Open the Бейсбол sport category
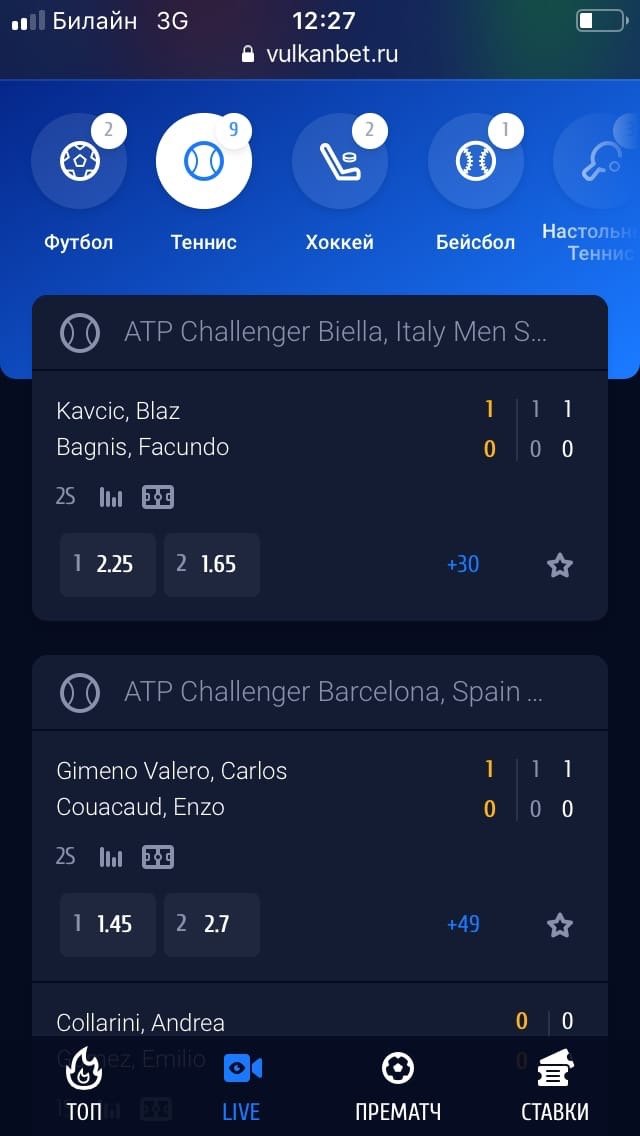640x1136 pixels. coord(475,163)
